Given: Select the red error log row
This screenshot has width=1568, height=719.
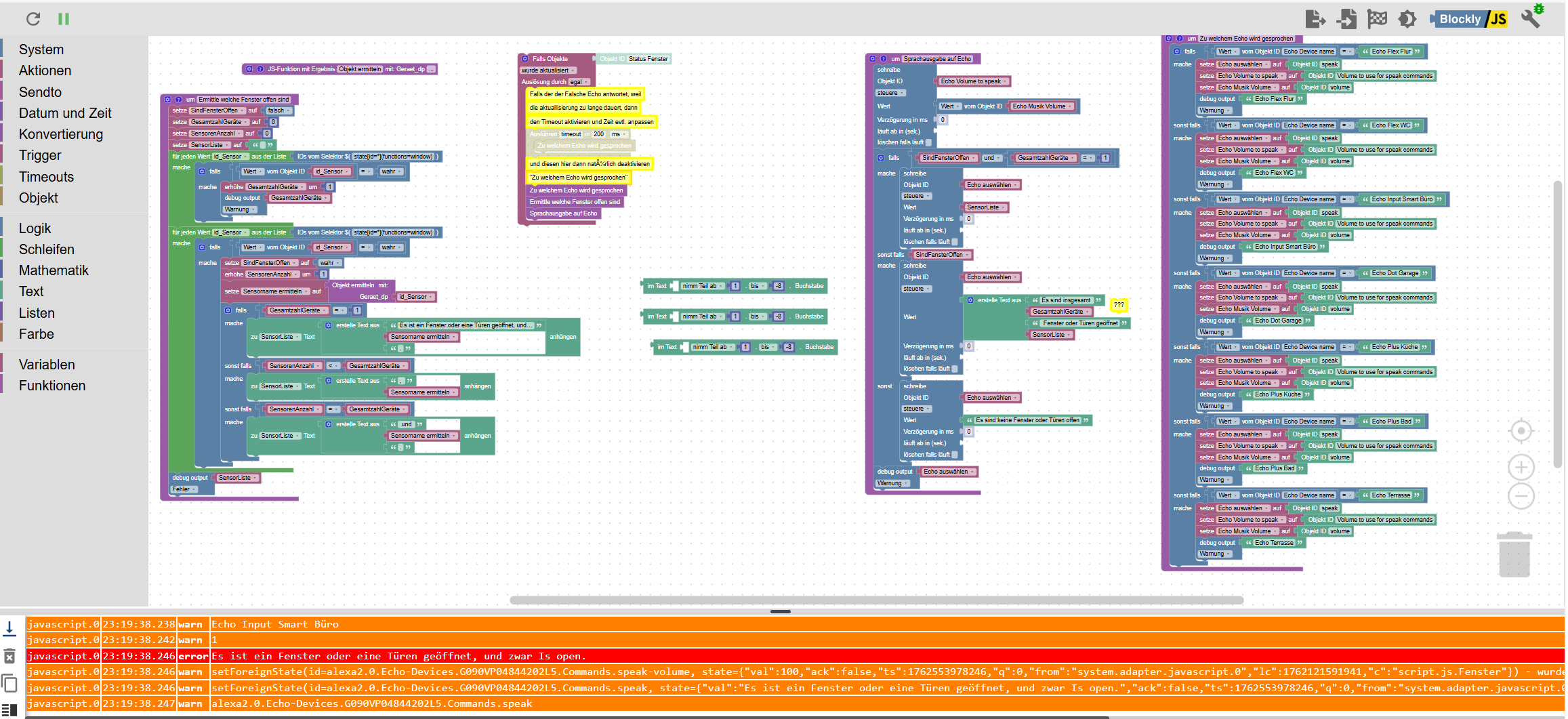Looking at the screenshot, I should click(x=795, y=656).
